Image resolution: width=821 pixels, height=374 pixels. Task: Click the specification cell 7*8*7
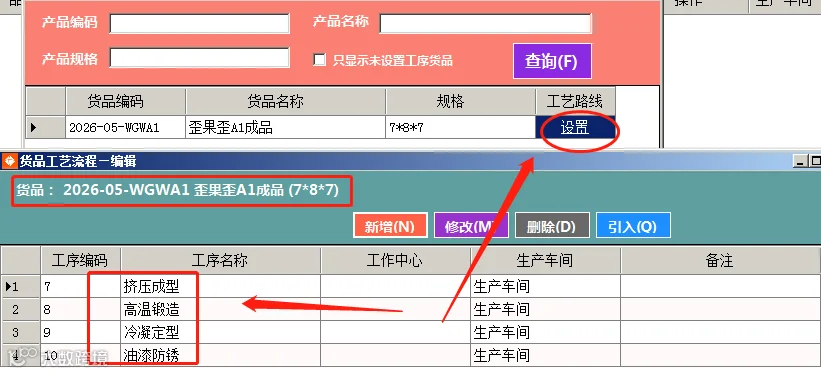point(461,127)
